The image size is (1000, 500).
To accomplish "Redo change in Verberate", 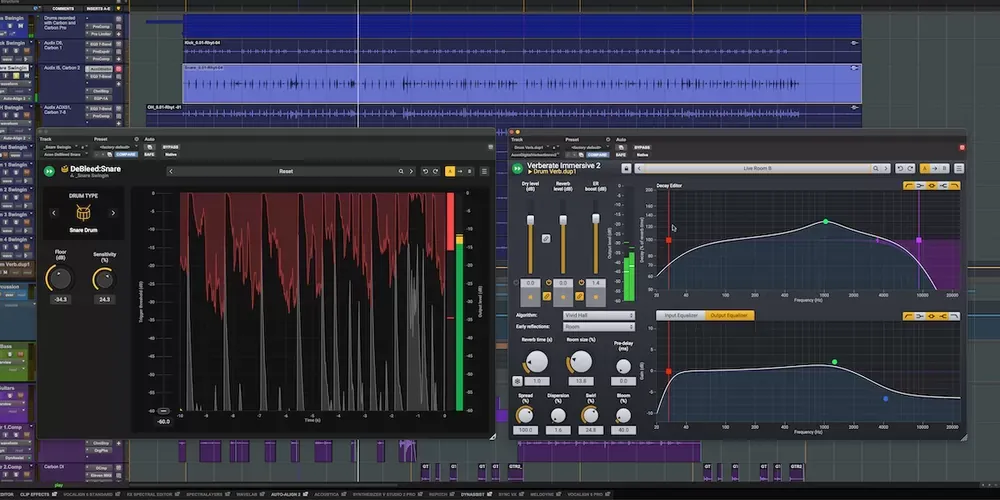I will coord(911,168).
